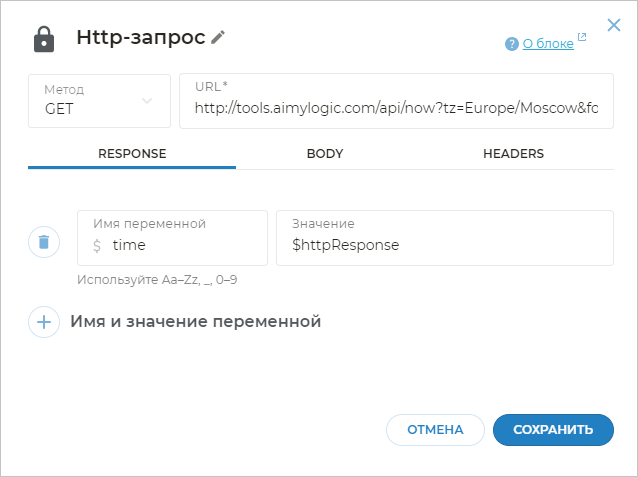Image resolution: width=638 pixels, height=477 pixels.
Task: Select the HEADERS tab
Action: [513, 154]
